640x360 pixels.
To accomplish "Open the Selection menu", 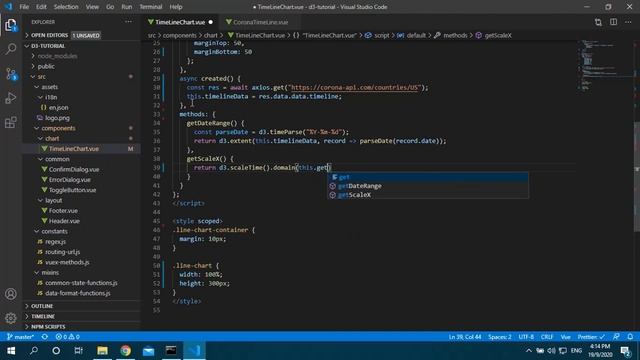I will [x=66, y=7].
